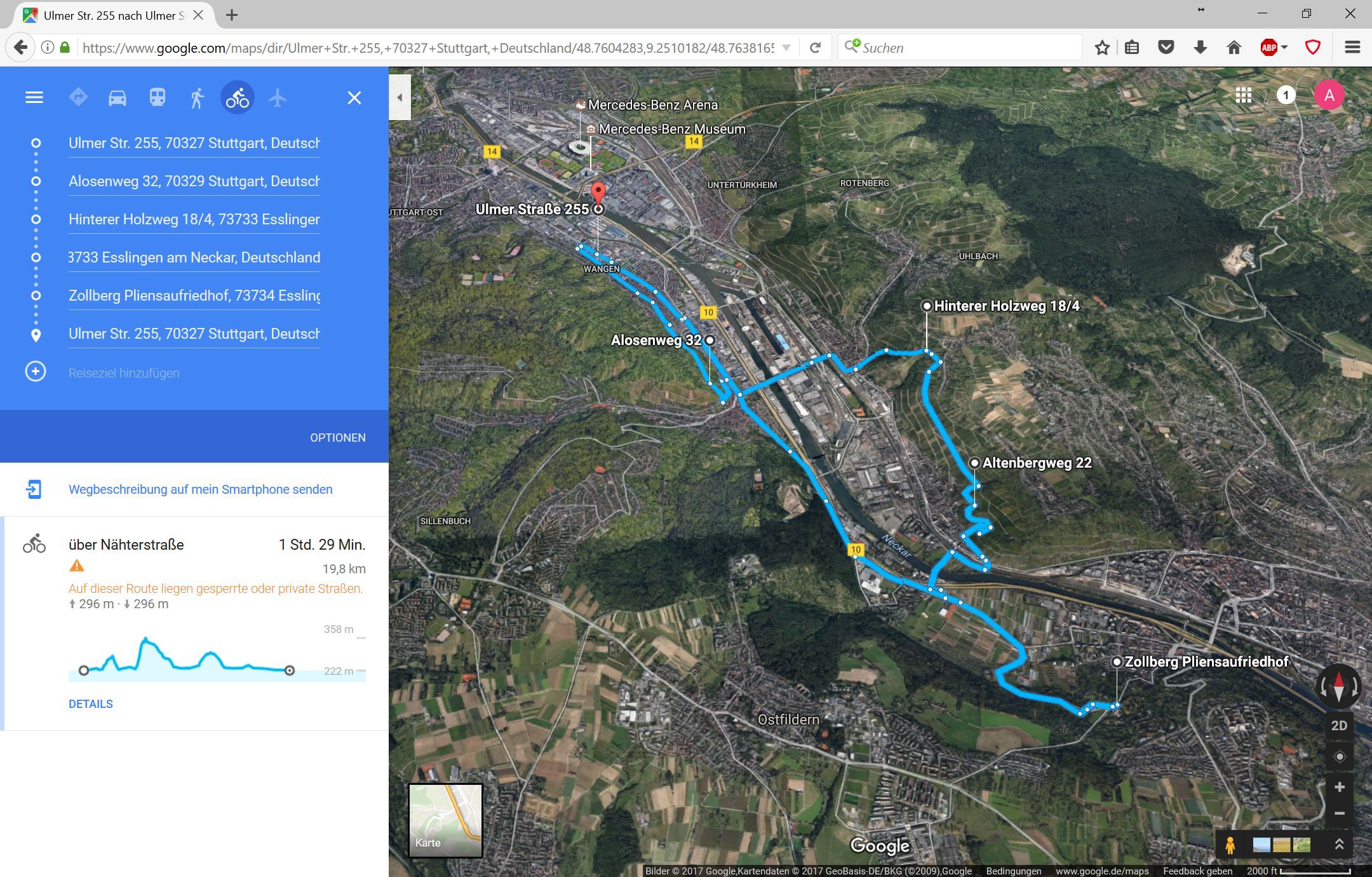Edit final destination Ulmer Str. 255 field
The image size is (1372, 877).
pos(194,334)
